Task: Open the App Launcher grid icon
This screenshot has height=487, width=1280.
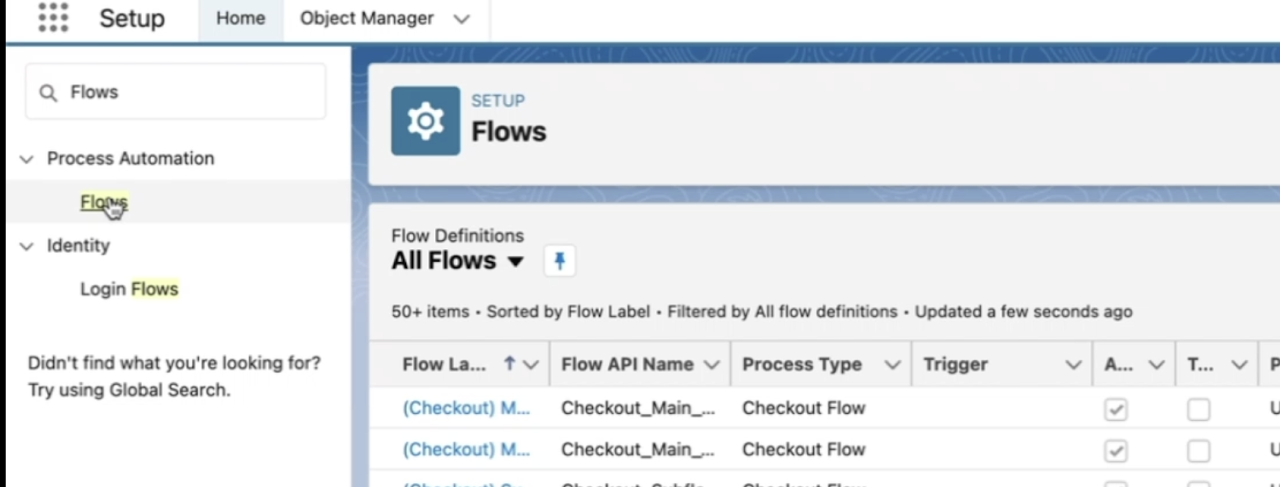Action: (x=52, y=18)
